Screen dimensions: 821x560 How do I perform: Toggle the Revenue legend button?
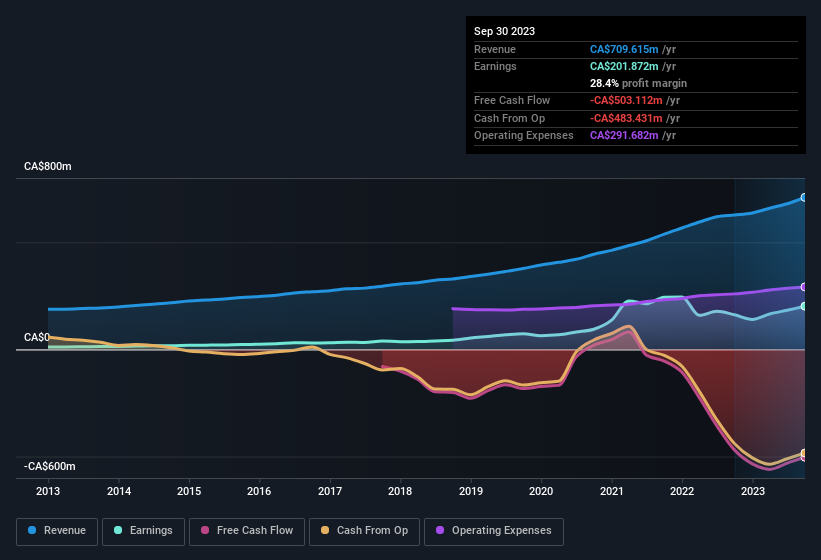point(57,530)
